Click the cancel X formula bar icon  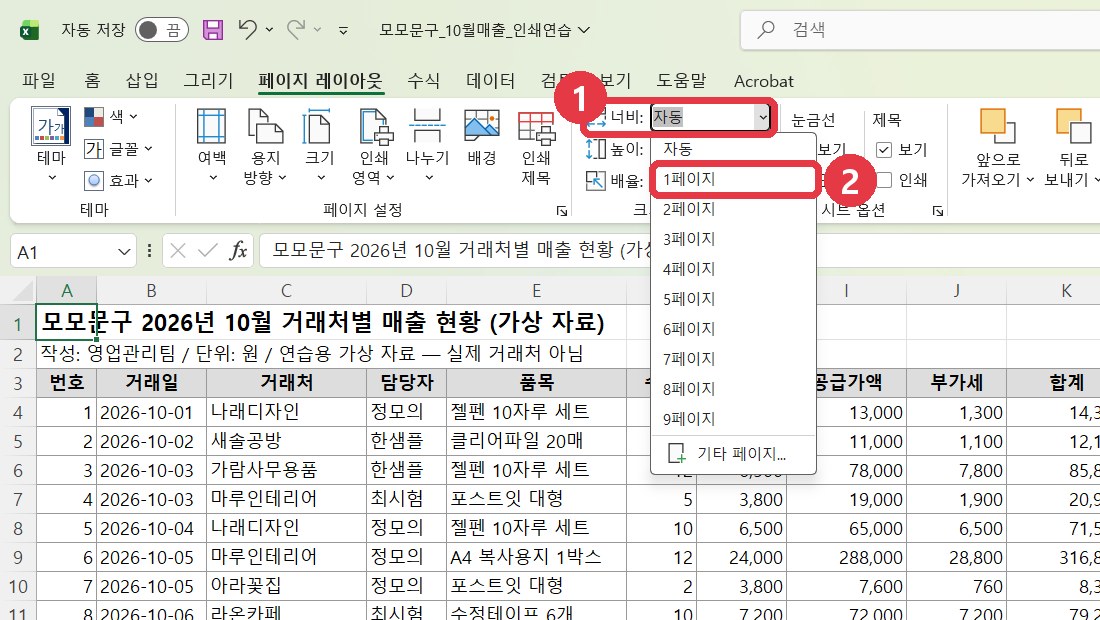(x=178, y=250)
